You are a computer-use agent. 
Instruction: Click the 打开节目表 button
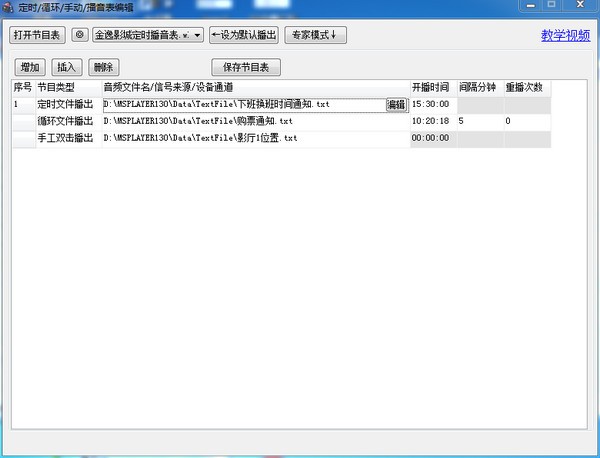coord(37,35)
